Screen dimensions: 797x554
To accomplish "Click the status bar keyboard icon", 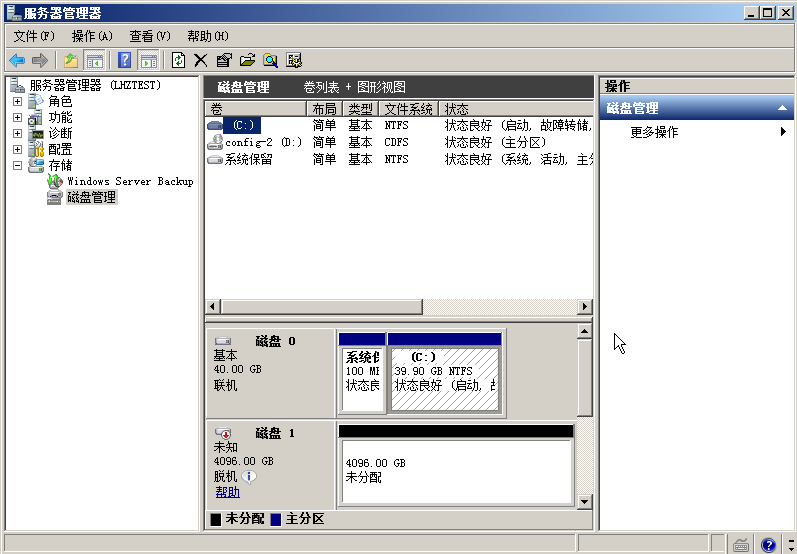I will [741, 544].
